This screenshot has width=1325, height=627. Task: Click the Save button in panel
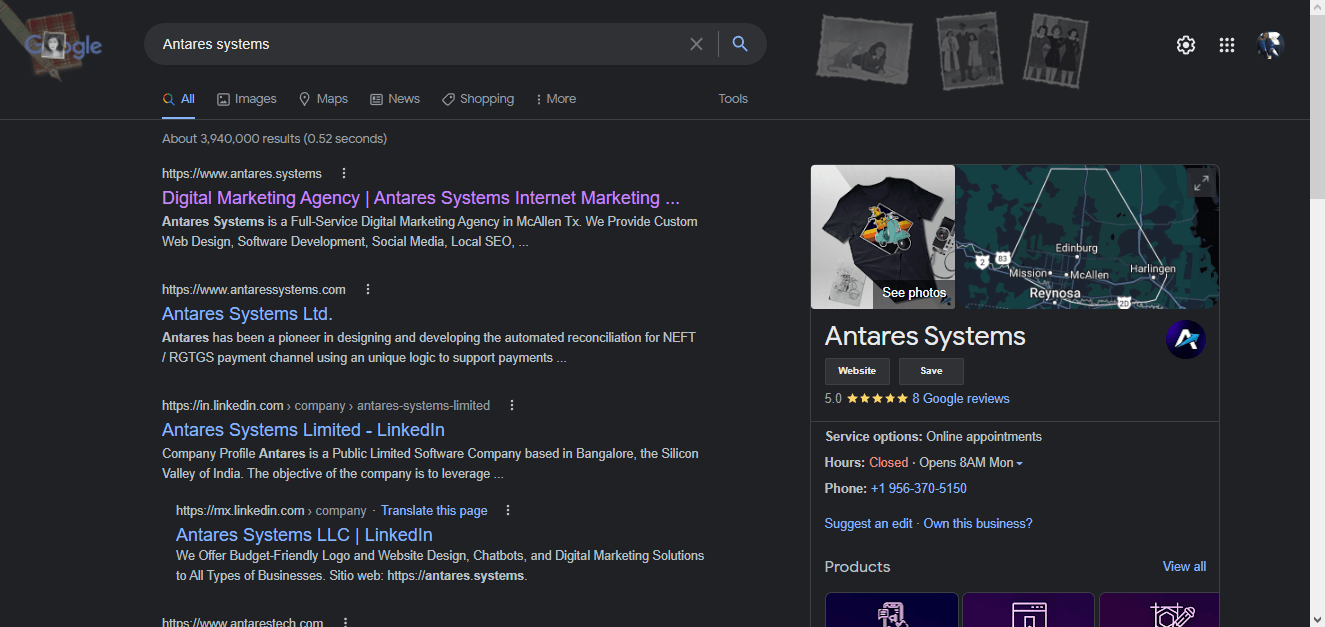coord(931,371)
